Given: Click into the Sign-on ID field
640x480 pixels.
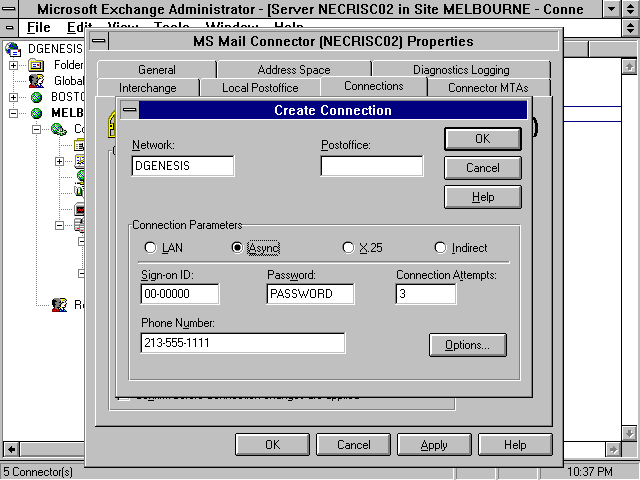Looking at the screenshot, I should click(180, 294).
